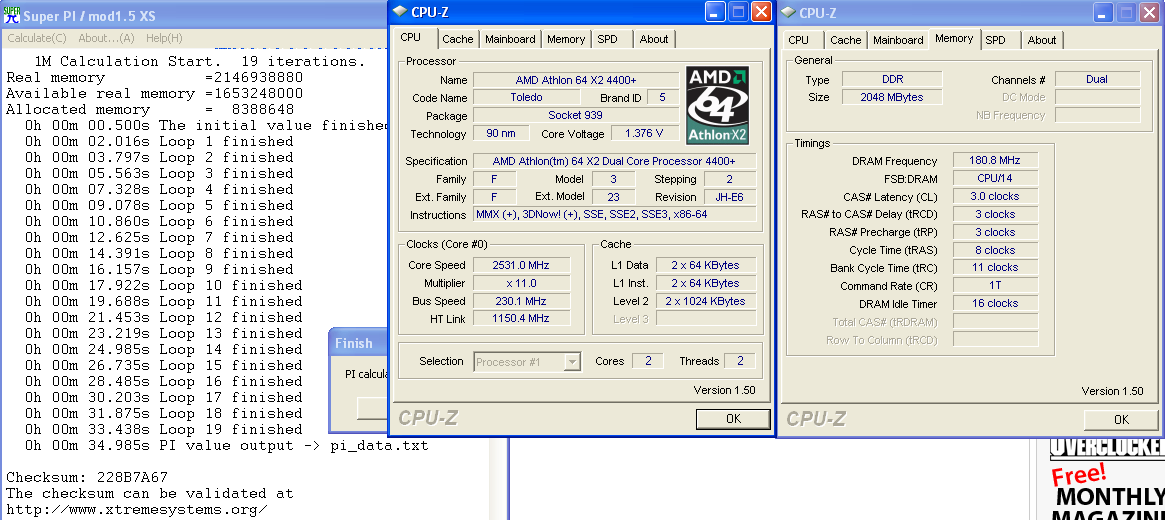Click the Package value Socket 939
Viewport: 1165px width, 520px height.
click(576, 116)
